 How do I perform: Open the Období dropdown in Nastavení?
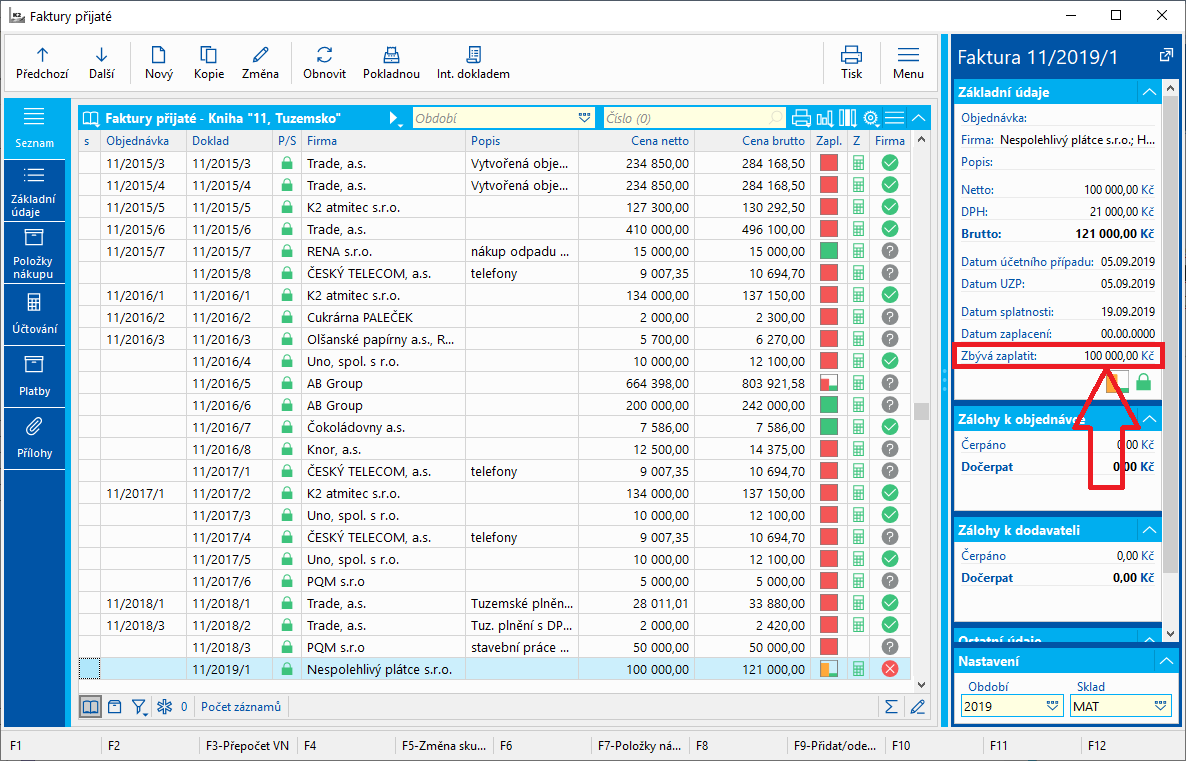pyautogui.click(x=1051, y=706)
